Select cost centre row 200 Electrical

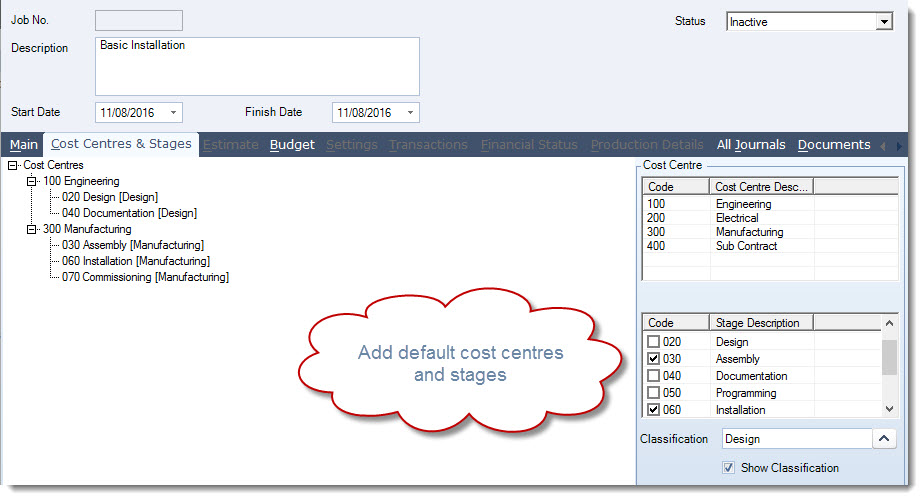click(770, 218)
